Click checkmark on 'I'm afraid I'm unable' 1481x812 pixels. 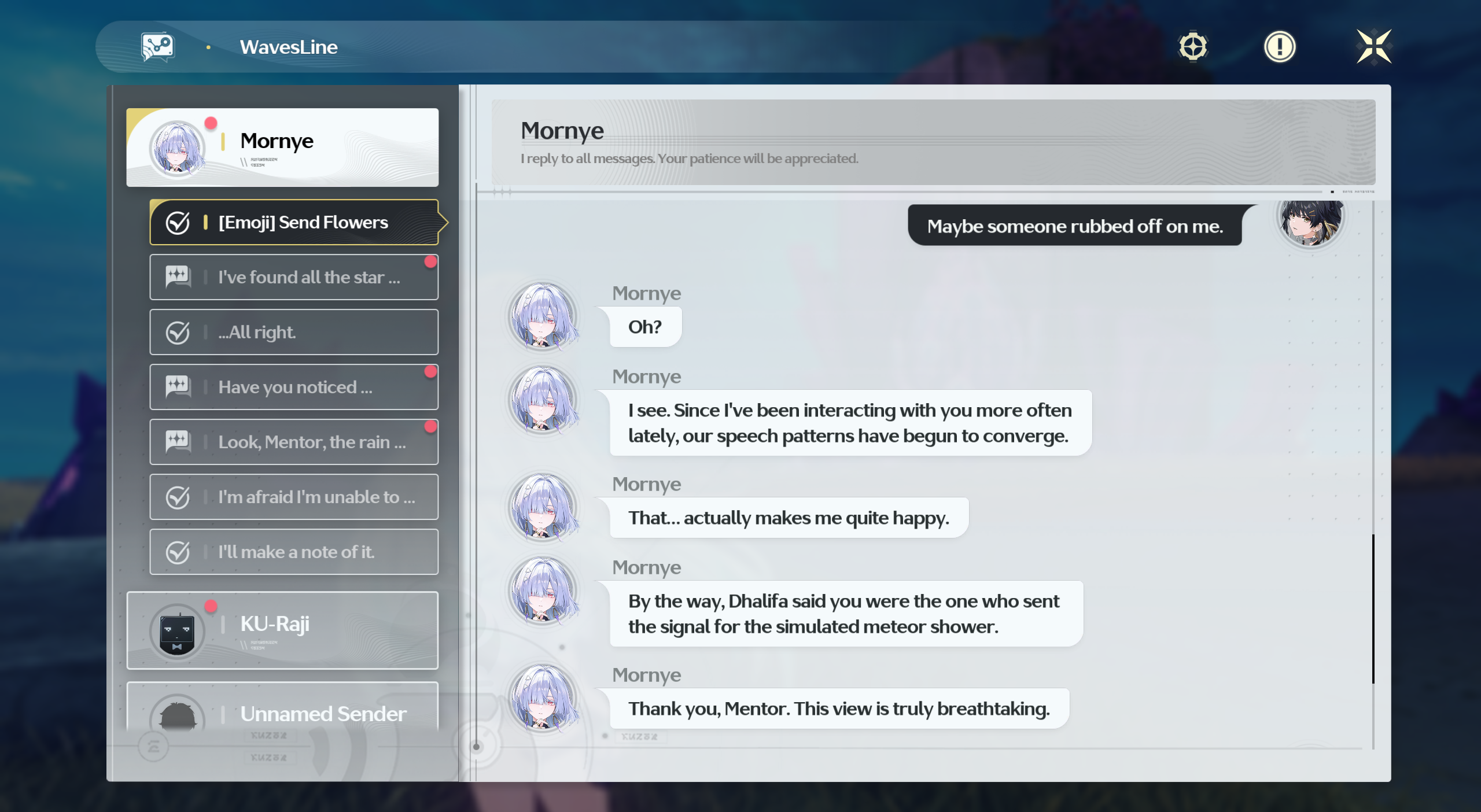pos(178,497)
